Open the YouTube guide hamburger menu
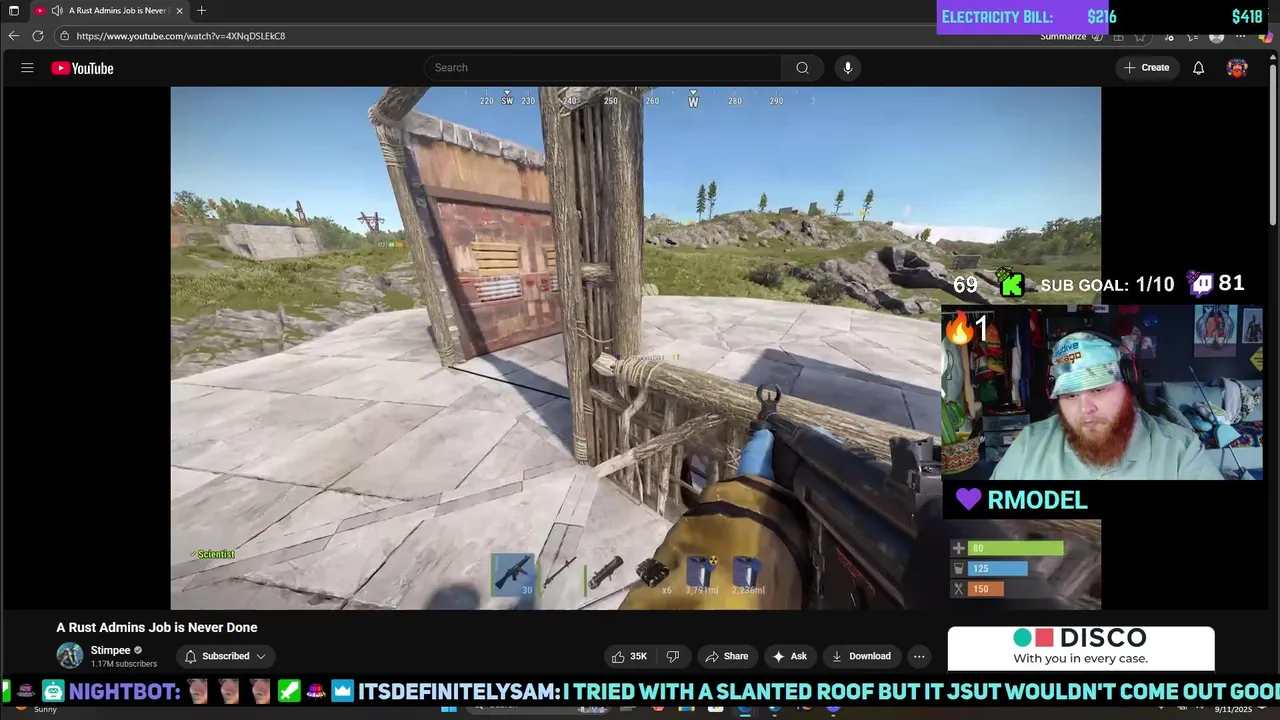 click(27, 68)
